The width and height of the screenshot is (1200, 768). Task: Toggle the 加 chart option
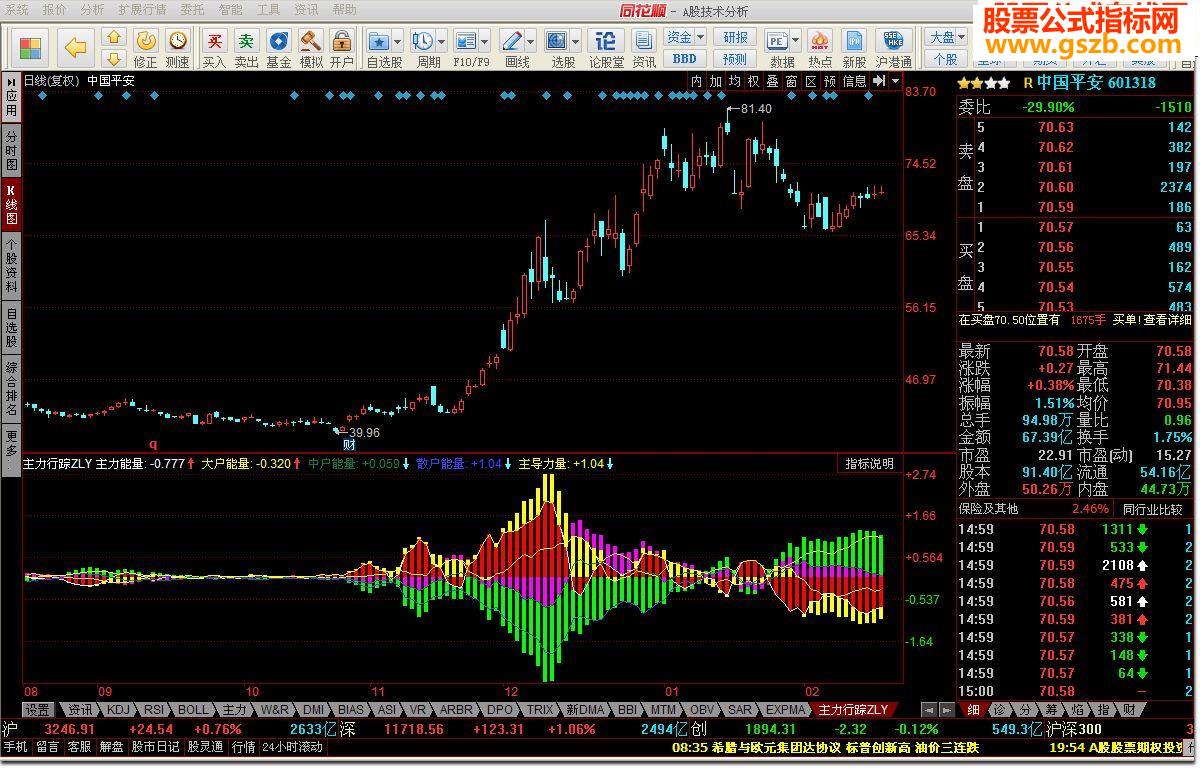point(716,81)
